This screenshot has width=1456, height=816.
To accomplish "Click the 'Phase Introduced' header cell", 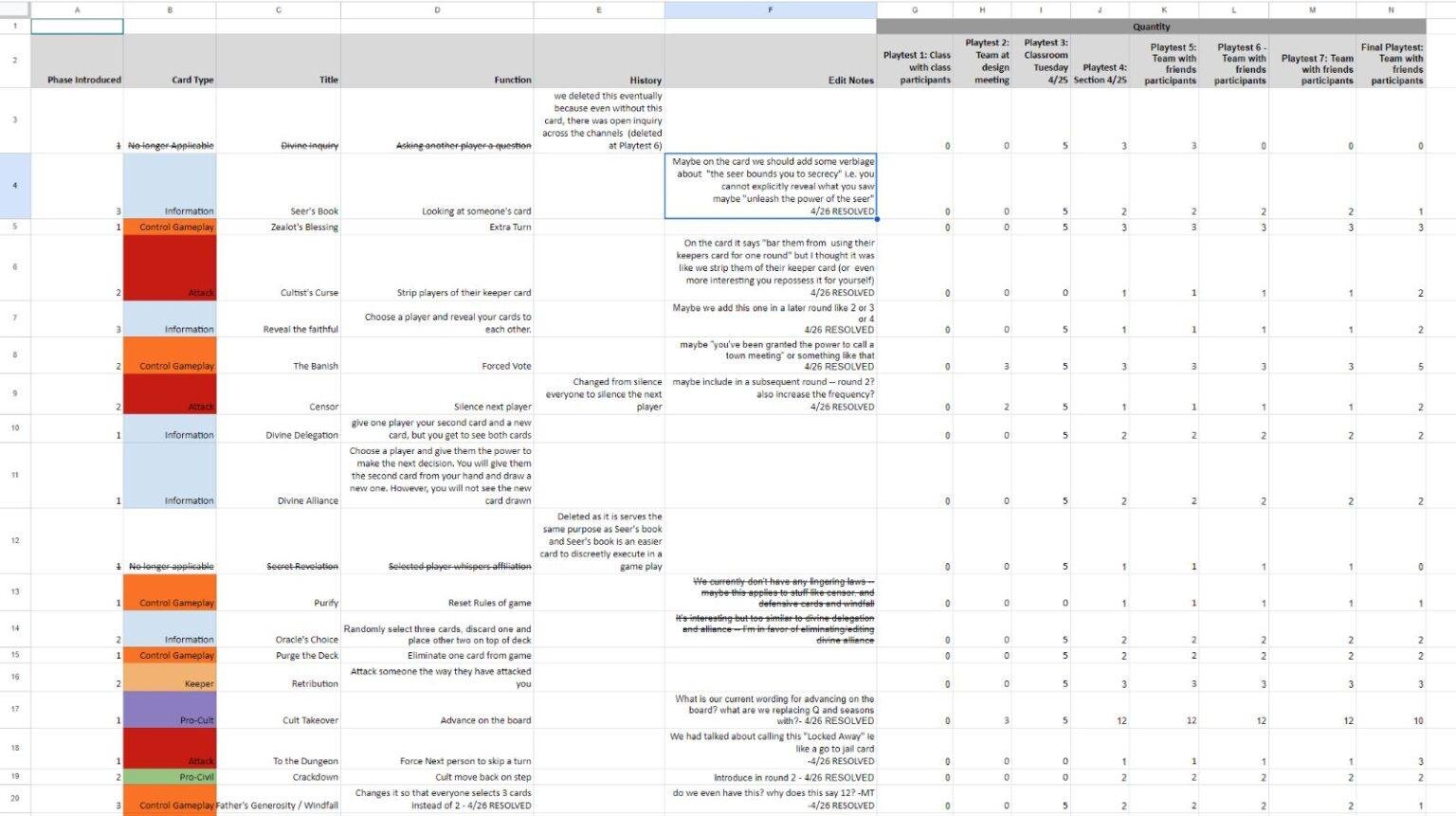I will click(x=77, y=61).
